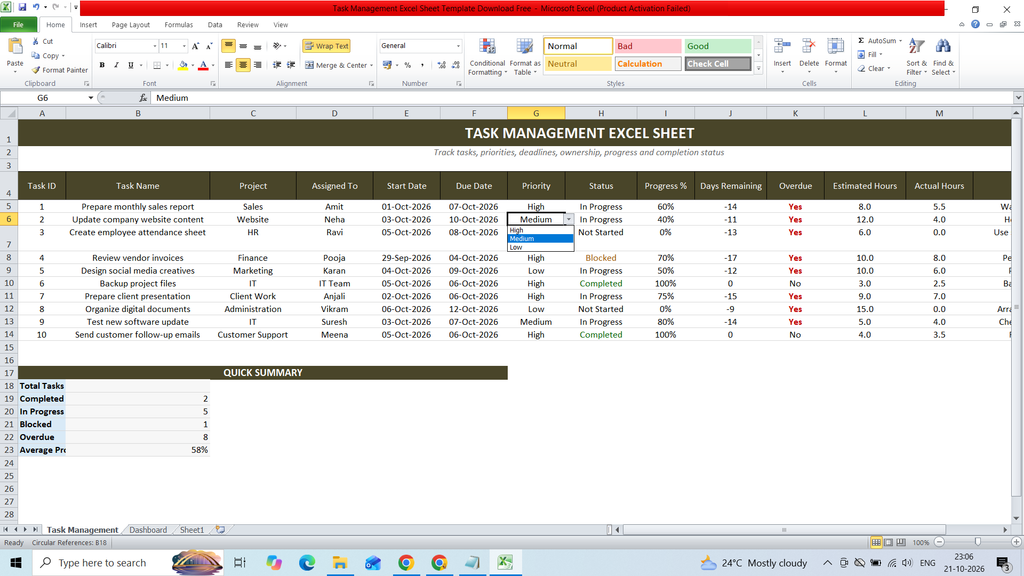This screenshot has width=1024, height=576.
Task: Click the zoom slider handle in the status bar
Action: click(x=978, y=543)
